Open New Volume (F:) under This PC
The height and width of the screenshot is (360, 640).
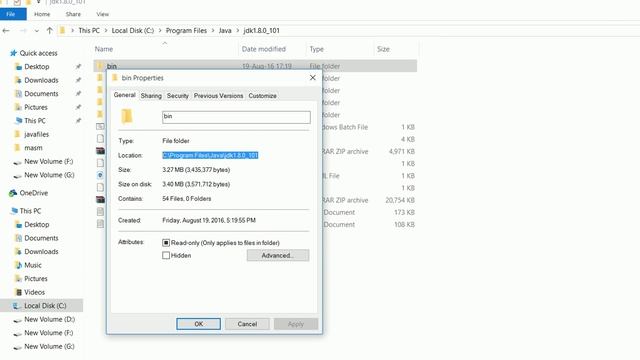pos(48,333)
